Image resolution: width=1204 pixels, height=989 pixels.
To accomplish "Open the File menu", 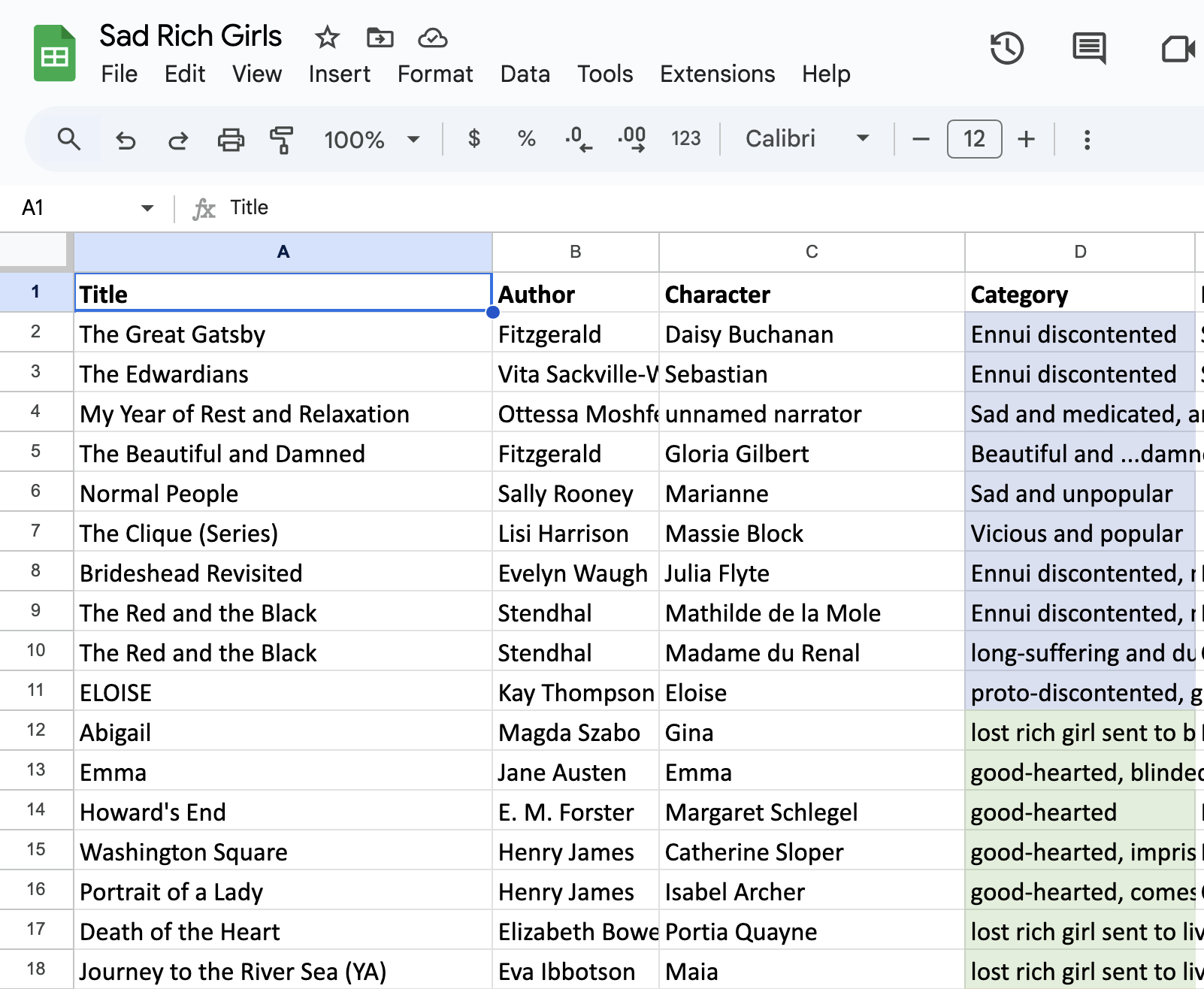I will click(119, 74).
